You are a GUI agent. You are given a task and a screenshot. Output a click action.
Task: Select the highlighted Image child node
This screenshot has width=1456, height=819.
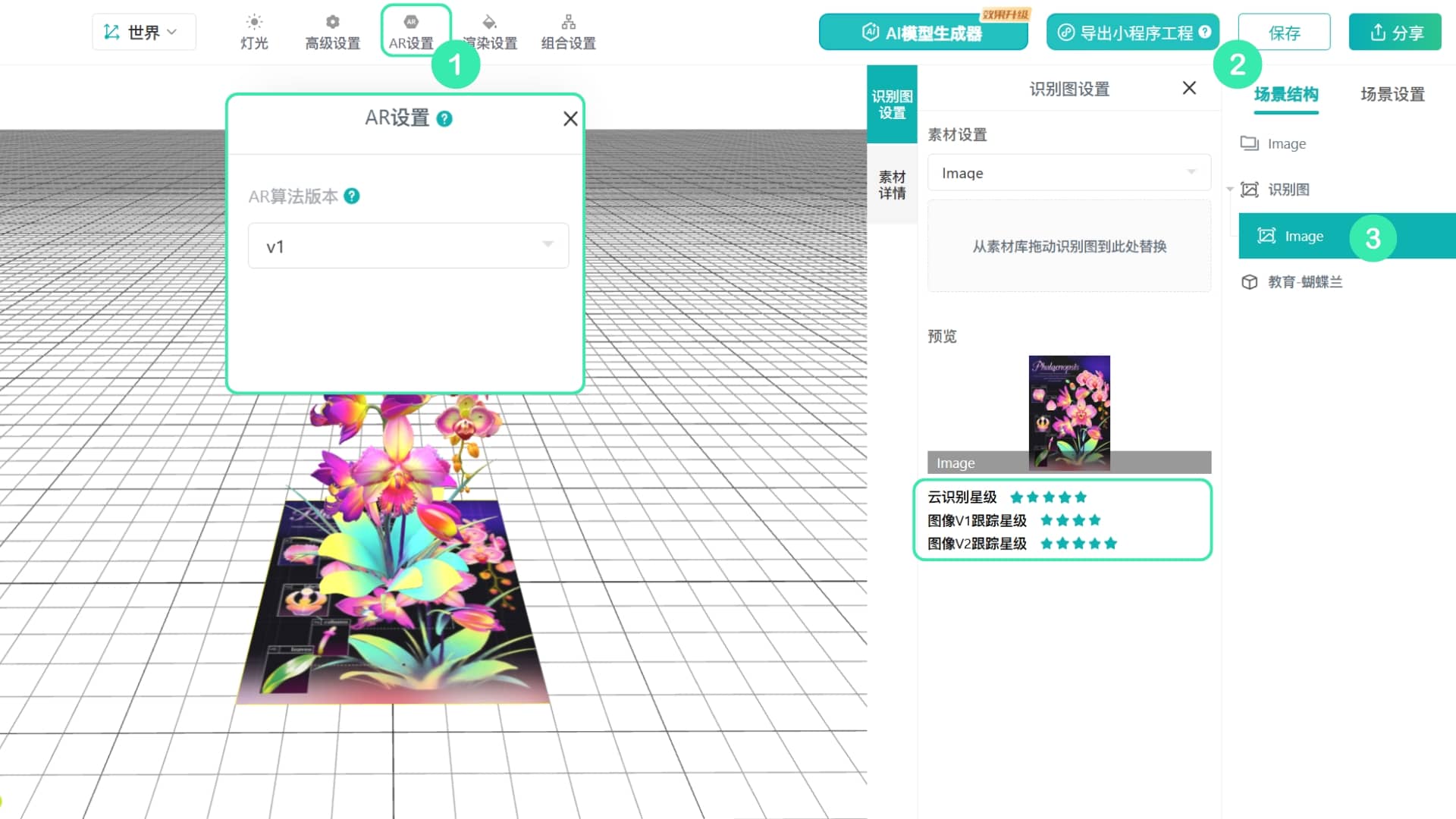(1347, 236)
